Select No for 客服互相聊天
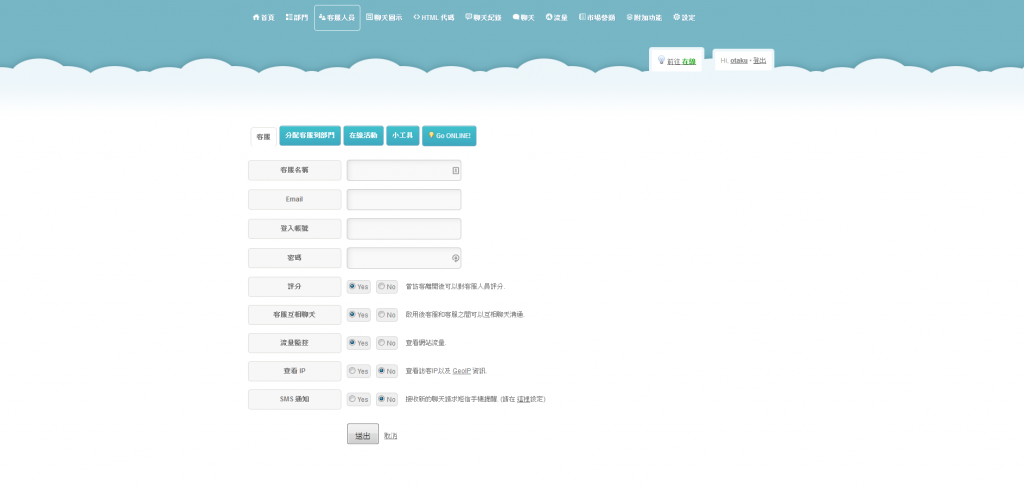 click(x=381, y=314)
